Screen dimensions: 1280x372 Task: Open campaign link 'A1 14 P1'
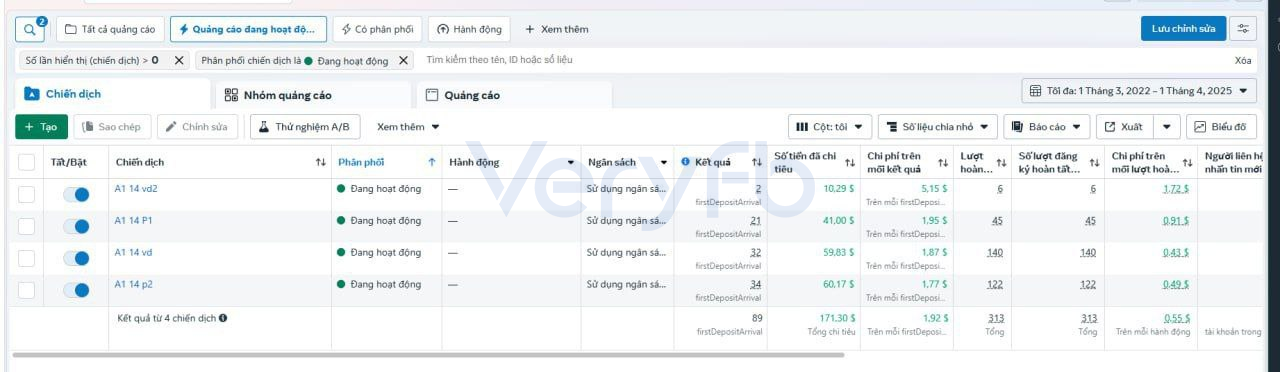[x=133, y=221]
